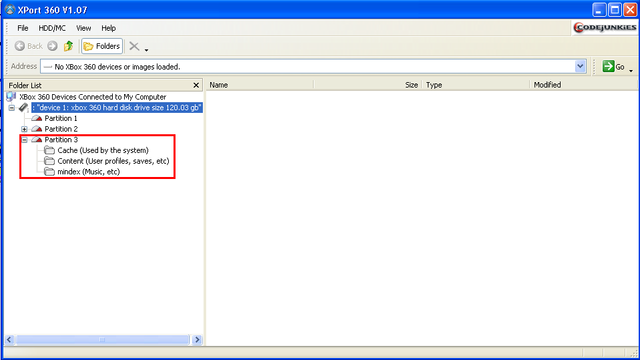640x360 pixels.
Task: Click the Back navigation arrow icon
Action: [x=20, y=46]
